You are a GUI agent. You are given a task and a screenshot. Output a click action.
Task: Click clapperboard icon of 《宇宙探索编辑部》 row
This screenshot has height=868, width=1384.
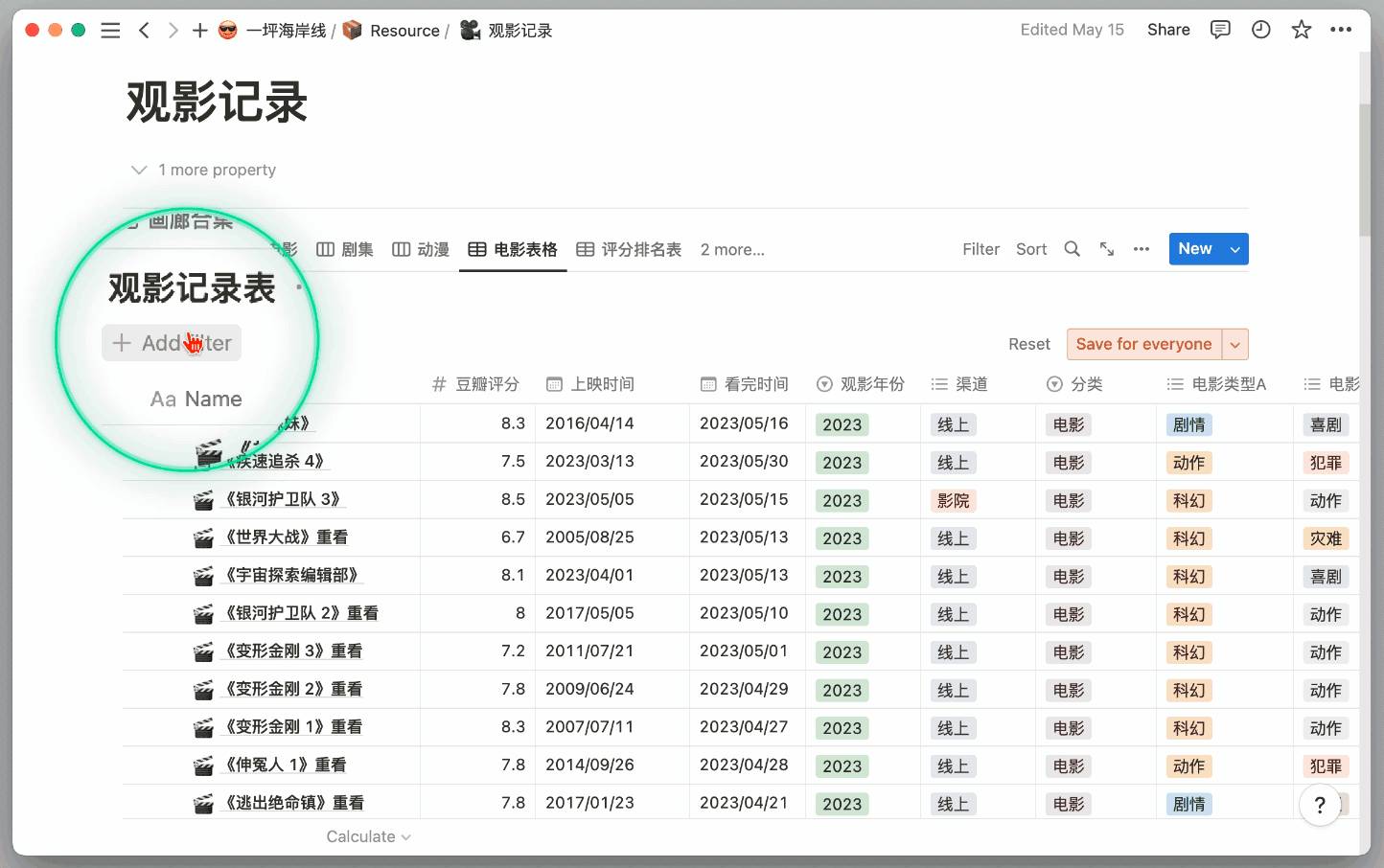[x=203, y=576]
